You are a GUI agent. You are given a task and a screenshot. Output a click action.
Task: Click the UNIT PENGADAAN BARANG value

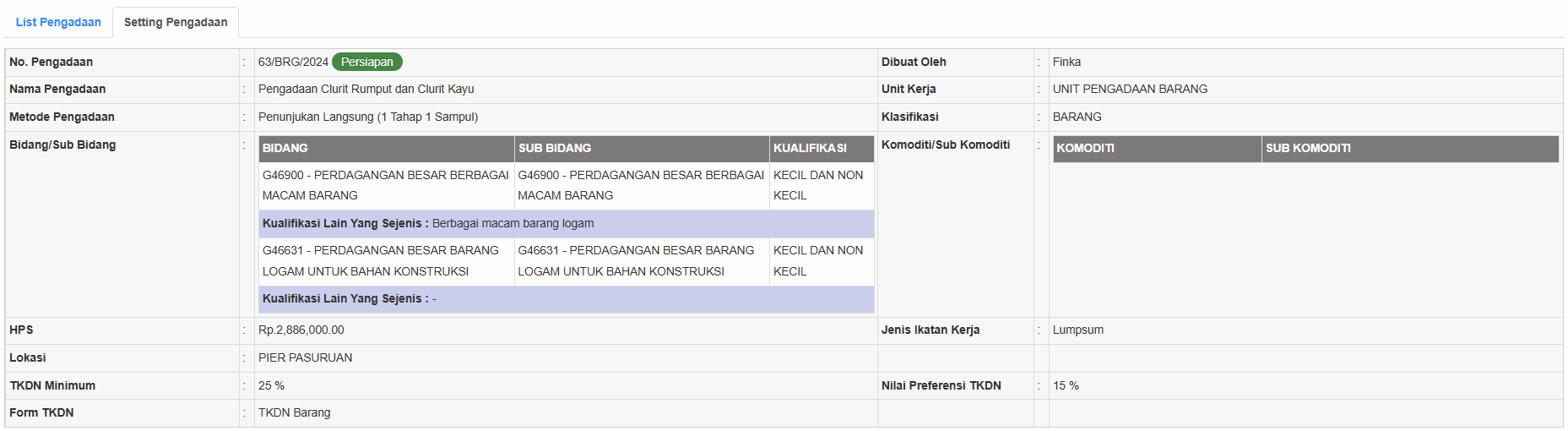tap(1130, 89)
